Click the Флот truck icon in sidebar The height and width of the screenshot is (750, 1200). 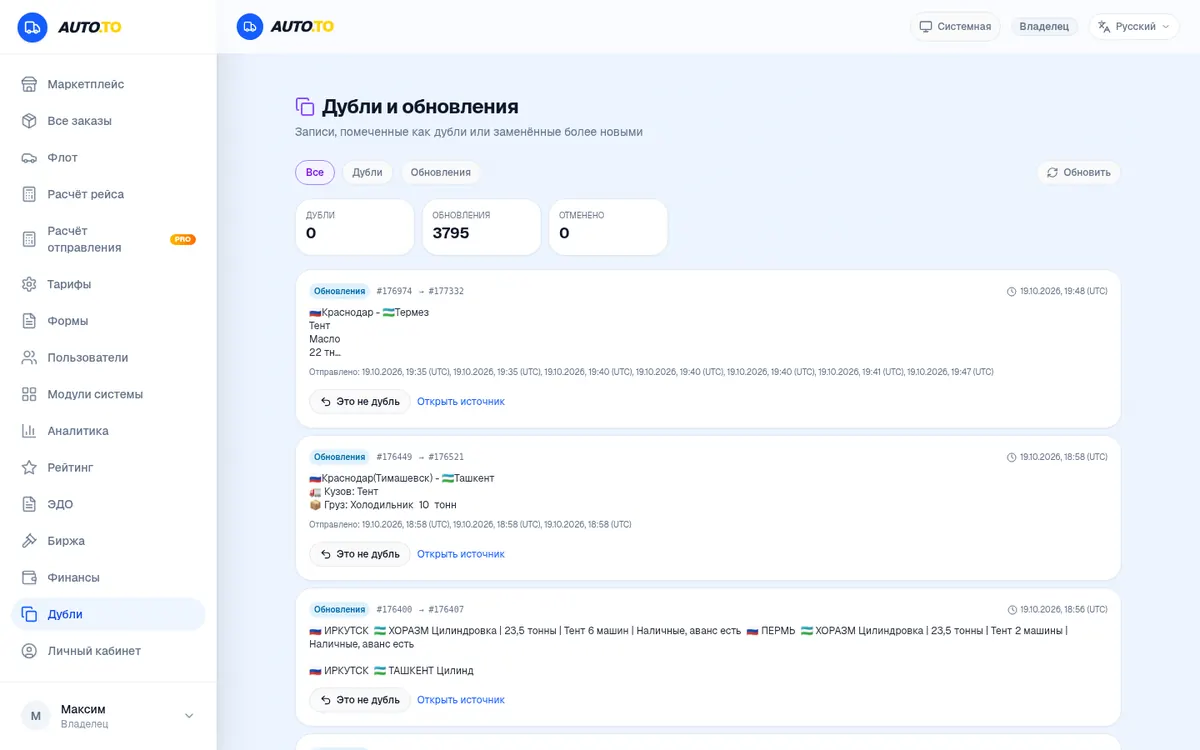click(29, 157)
